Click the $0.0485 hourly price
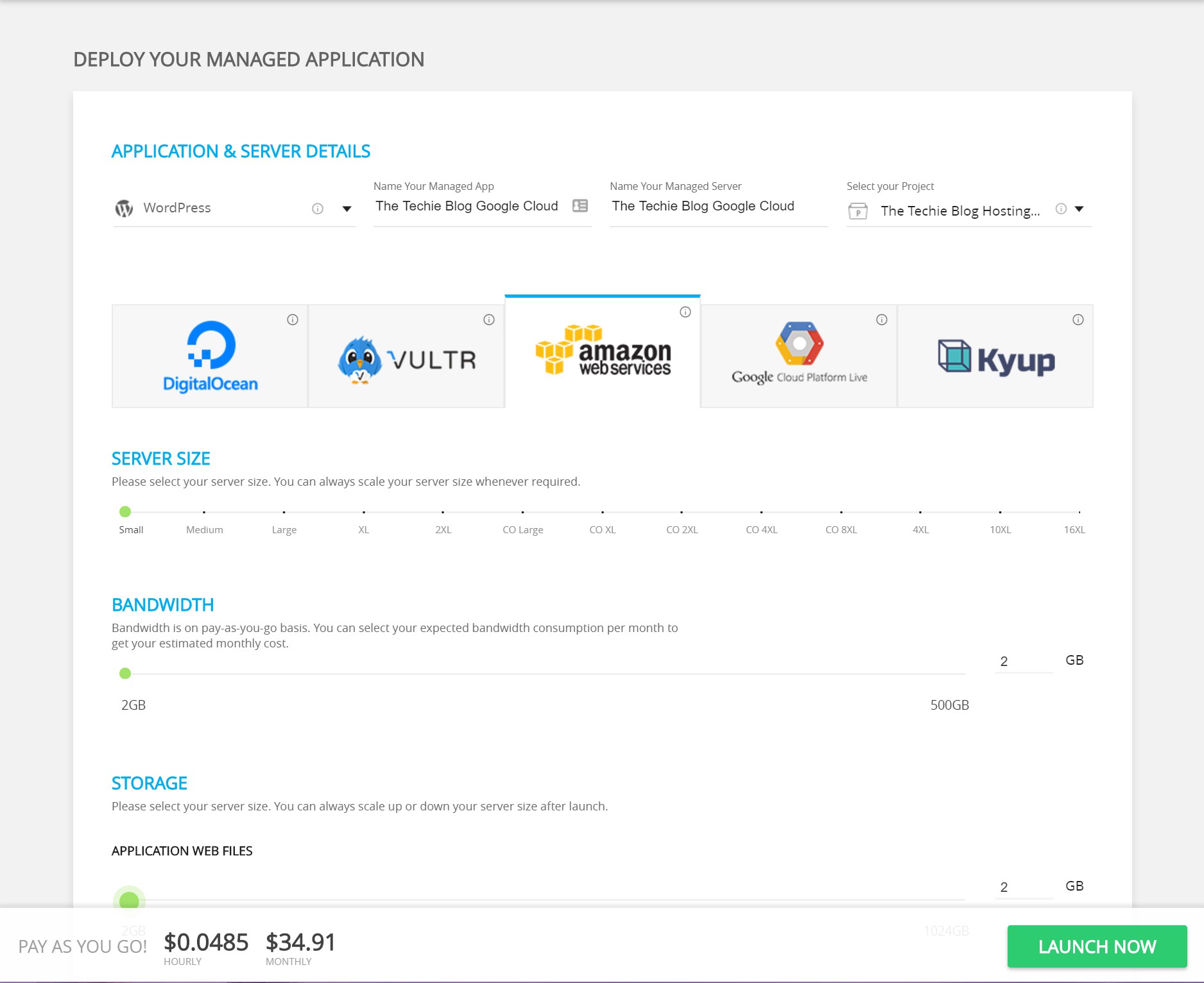Screen dimensions: 1204x983 click(206, 943)
